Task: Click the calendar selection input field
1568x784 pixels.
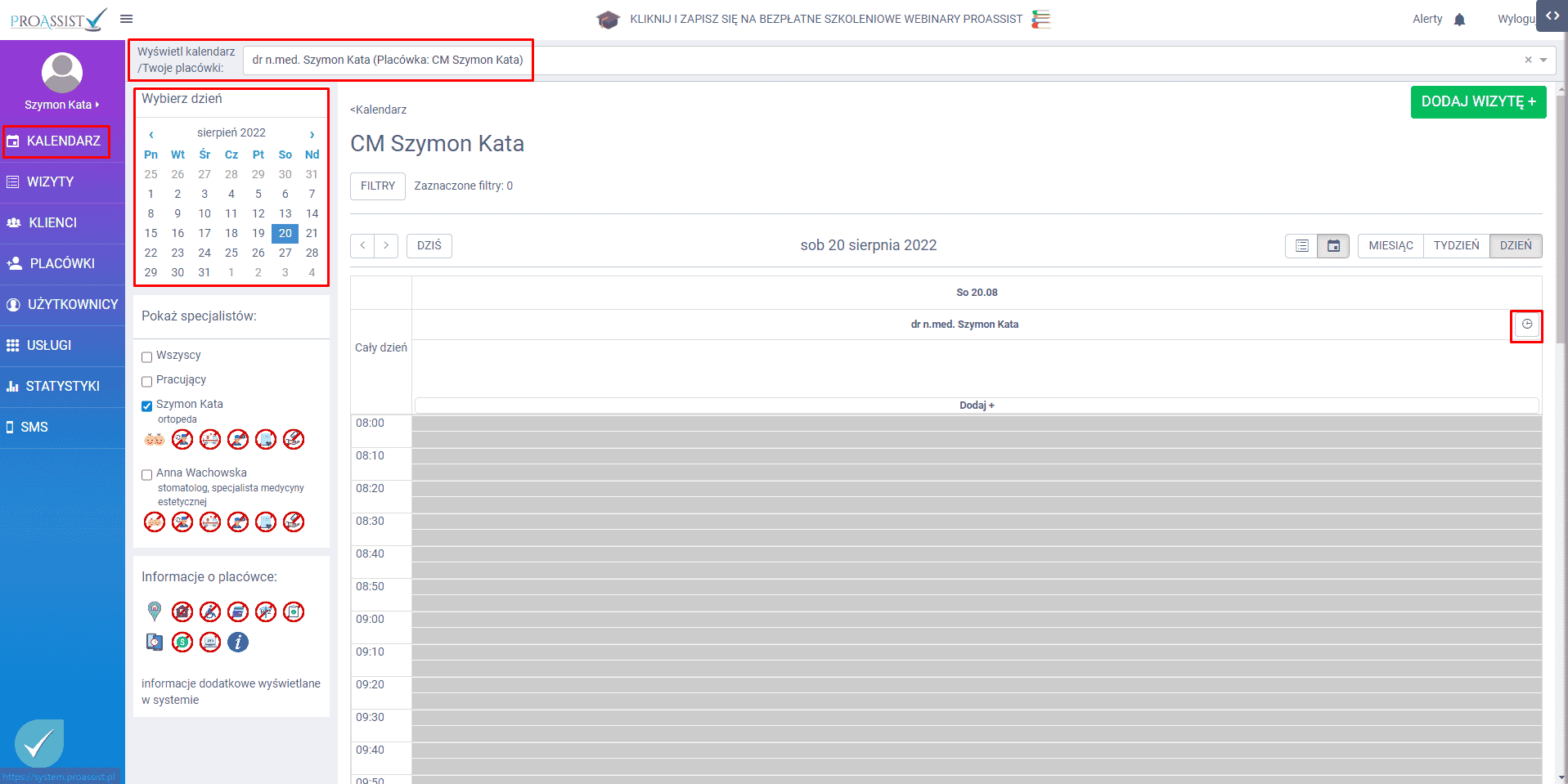Action: click(898, 60)
